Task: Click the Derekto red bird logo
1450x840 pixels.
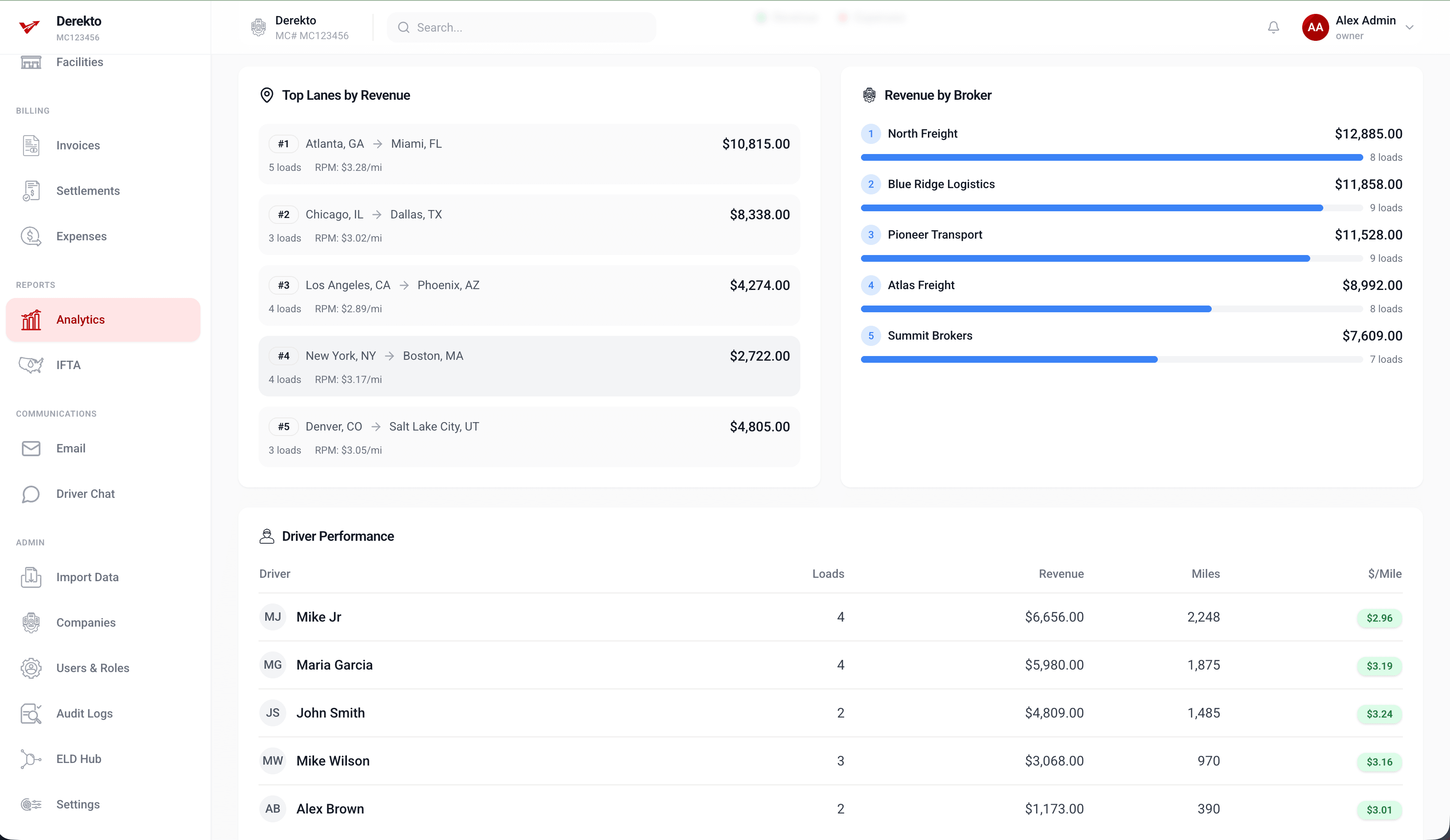Action: point(29,27)
